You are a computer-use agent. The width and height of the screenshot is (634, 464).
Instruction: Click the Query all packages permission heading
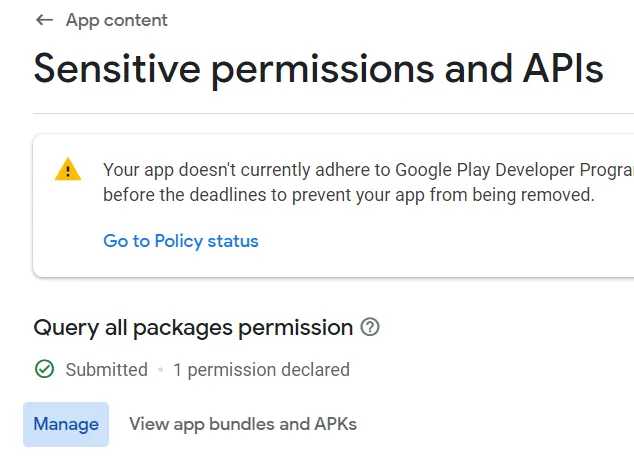193,328
